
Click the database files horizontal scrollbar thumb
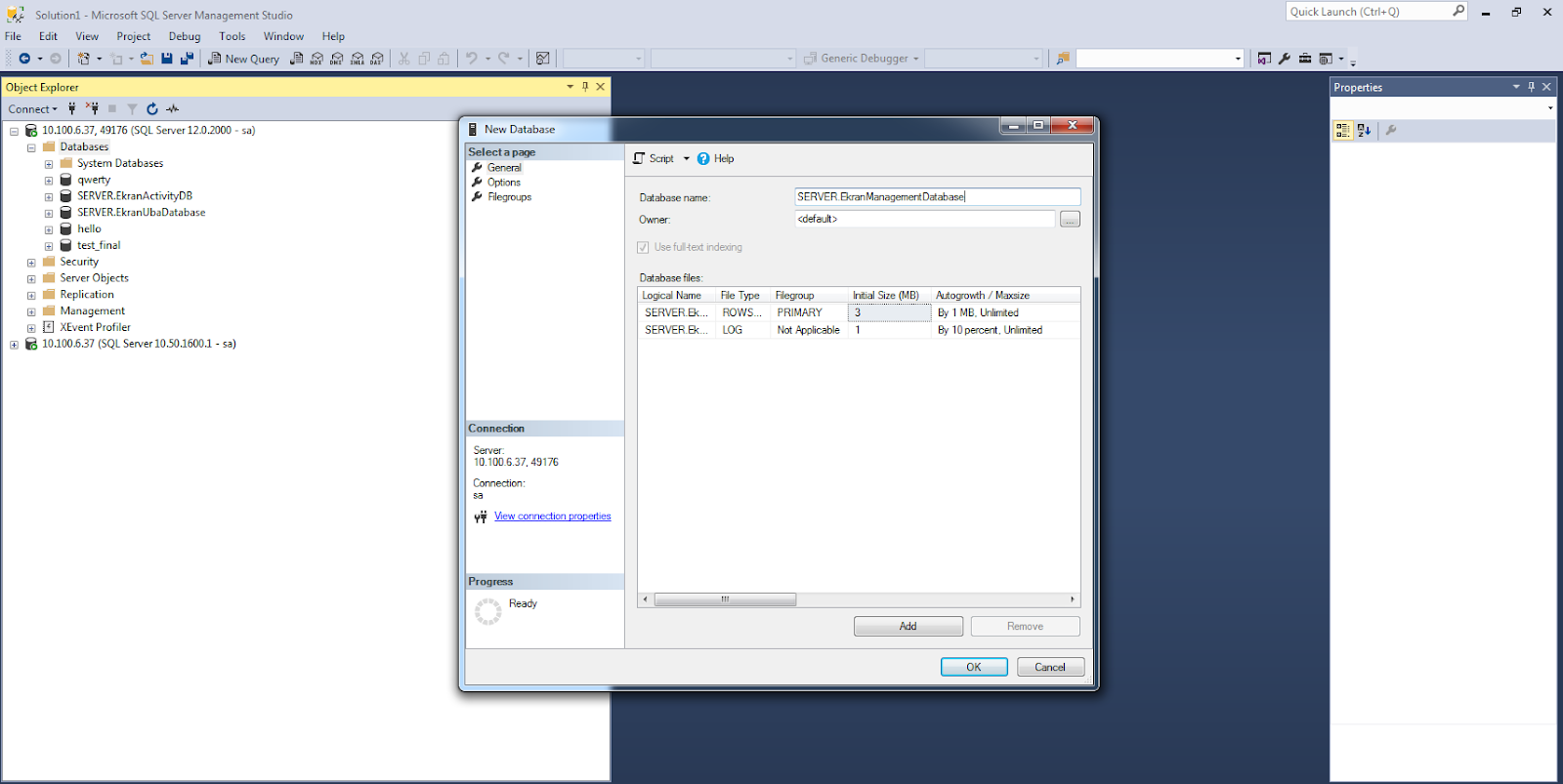point(725,599)
